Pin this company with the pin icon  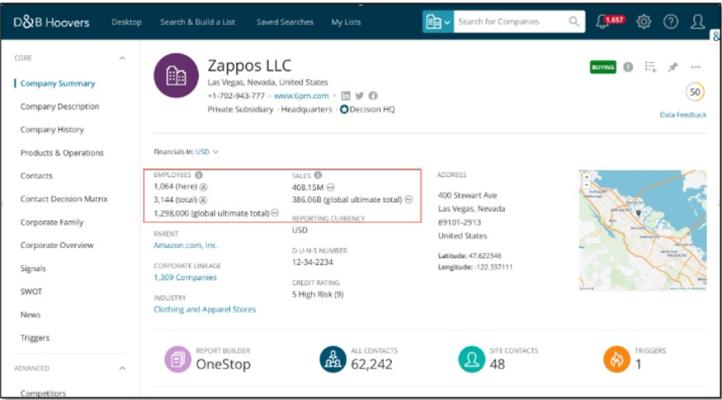click(673, 67)
